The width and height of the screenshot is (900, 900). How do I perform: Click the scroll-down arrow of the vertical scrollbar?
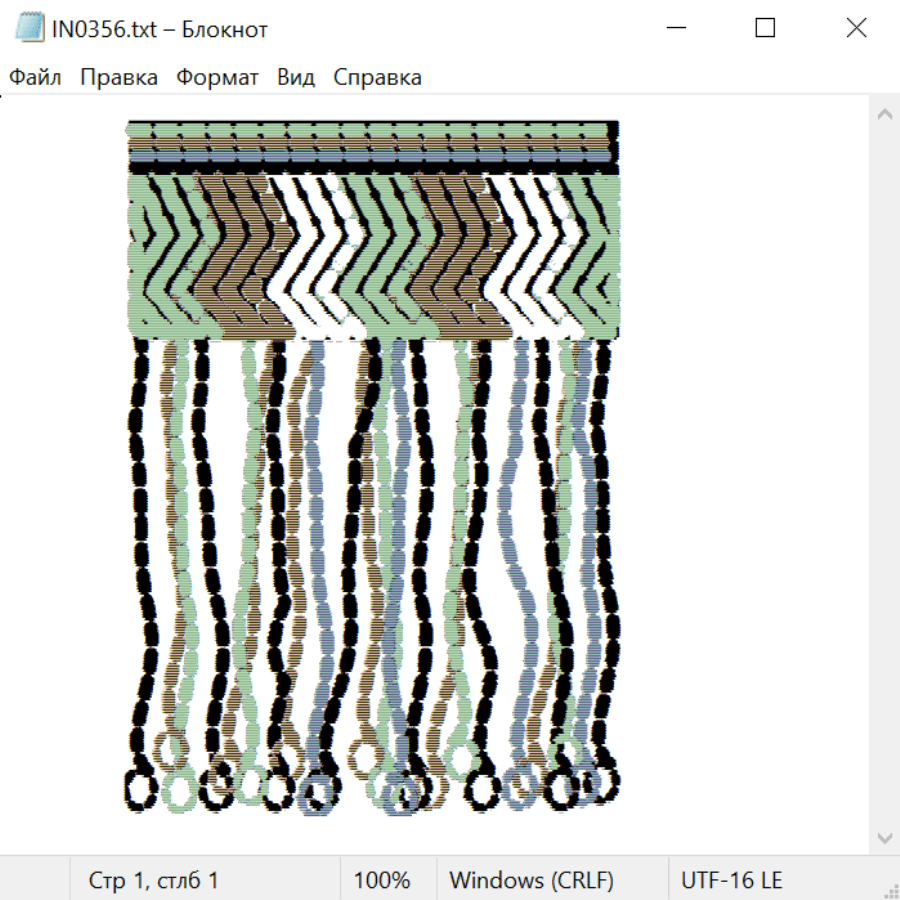[885, 837]
